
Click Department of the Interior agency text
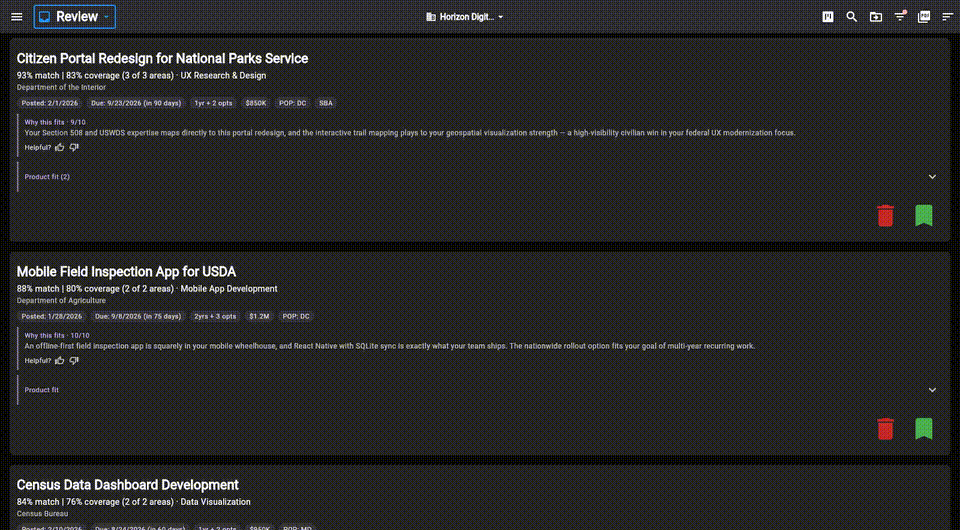61,88
